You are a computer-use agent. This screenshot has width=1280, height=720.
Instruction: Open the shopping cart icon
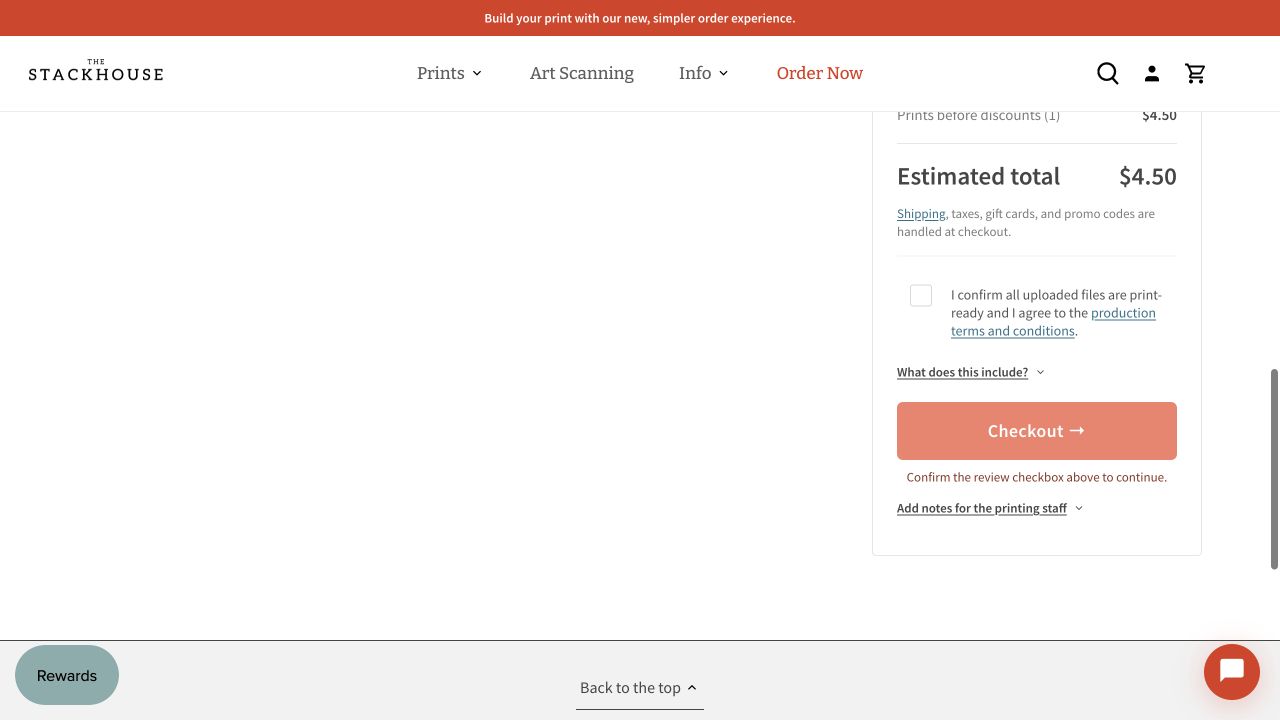click(1195, 73)
